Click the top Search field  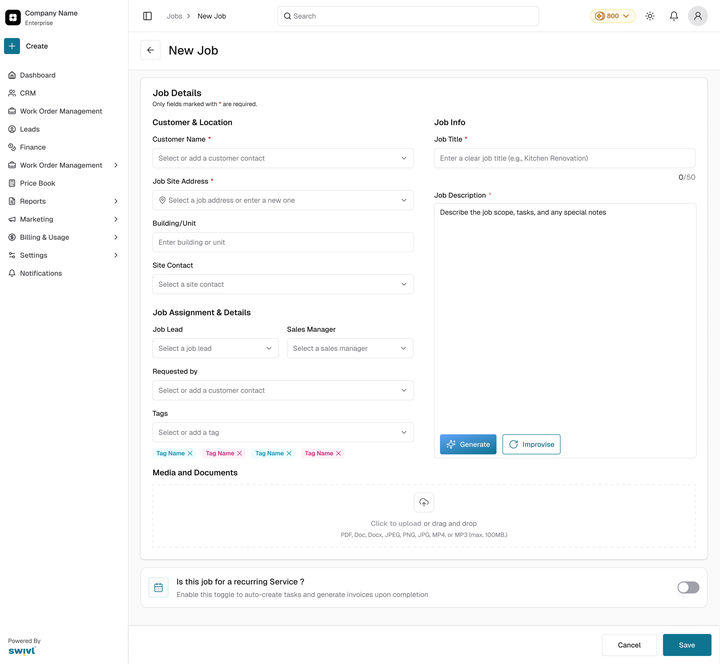click(x=408, y=16)
